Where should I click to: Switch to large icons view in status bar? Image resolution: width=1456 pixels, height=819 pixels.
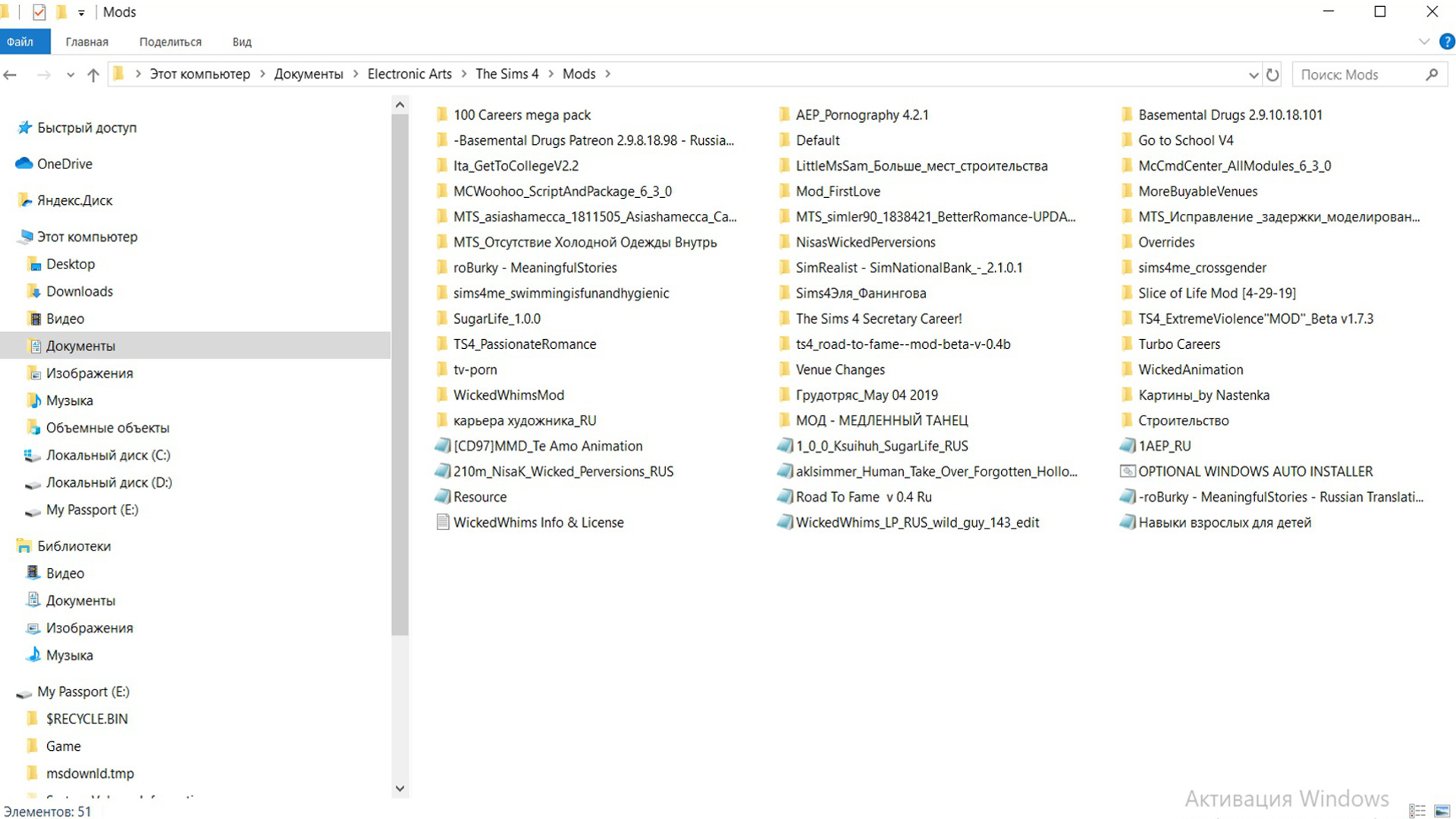1442,811
